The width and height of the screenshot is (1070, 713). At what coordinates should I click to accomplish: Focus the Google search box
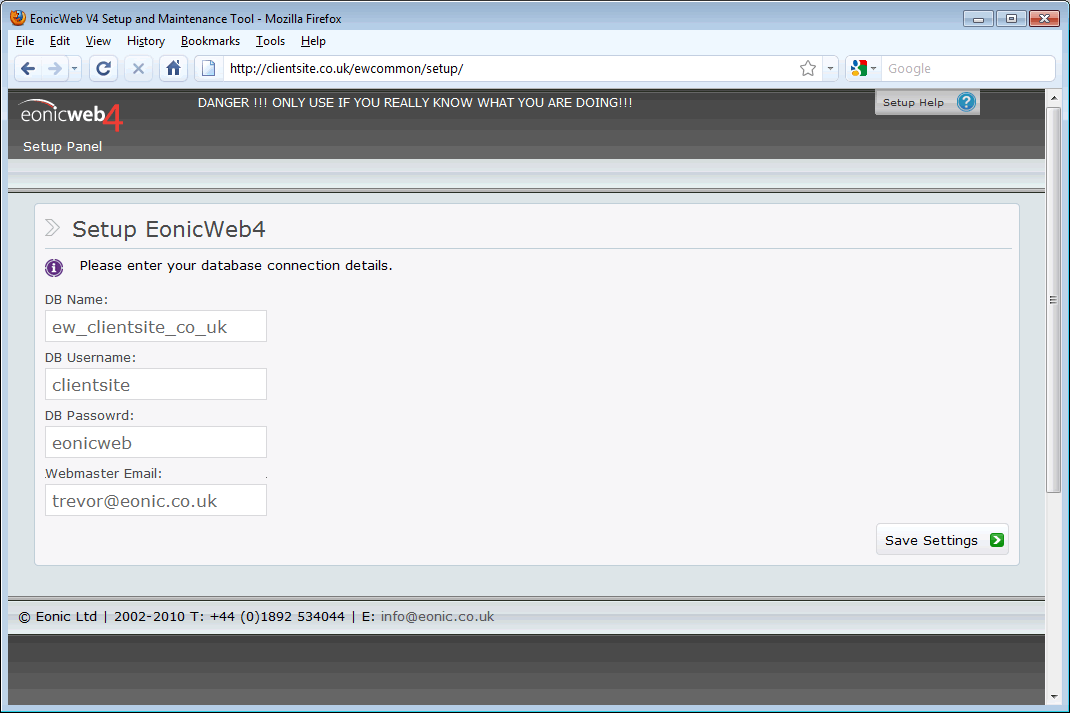coord(967,68)
